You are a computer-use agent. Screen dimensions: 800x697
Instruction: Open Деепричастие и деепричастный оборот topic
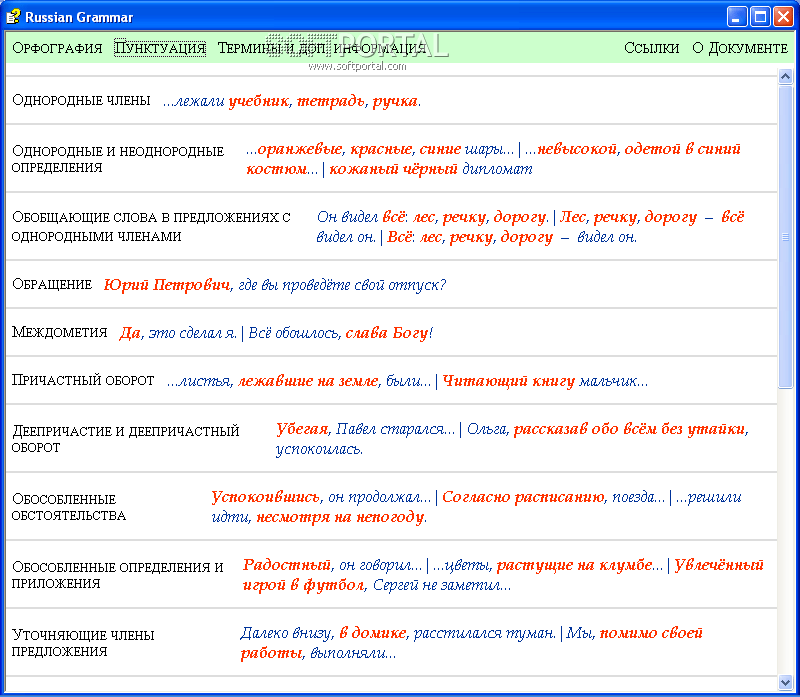click(x=126, y=439)
